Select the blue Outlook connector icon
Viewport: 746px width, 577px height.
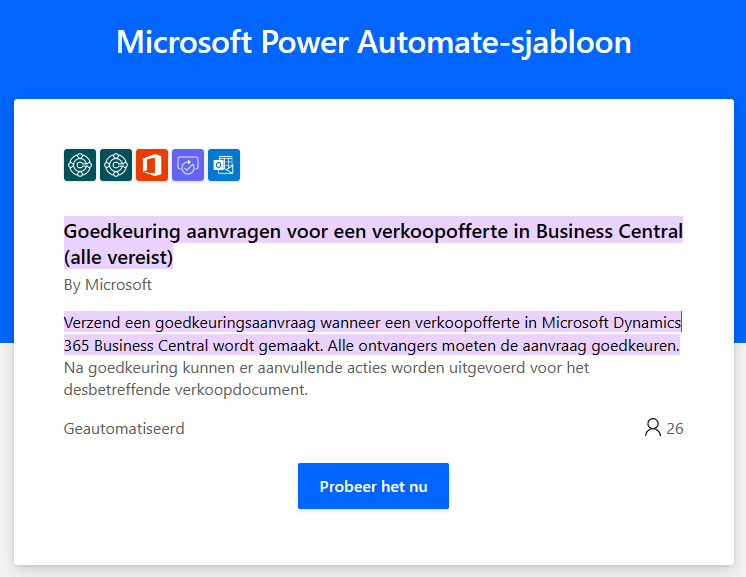[224, 165]
